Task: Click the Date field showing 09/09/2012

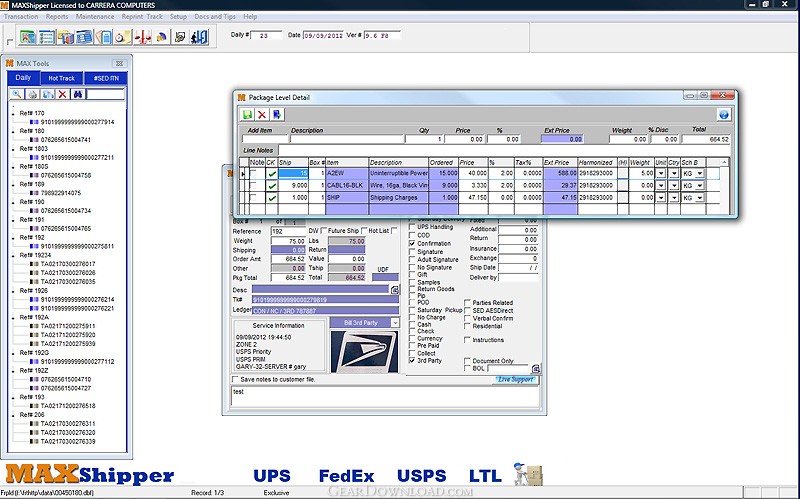Action: 323,35
